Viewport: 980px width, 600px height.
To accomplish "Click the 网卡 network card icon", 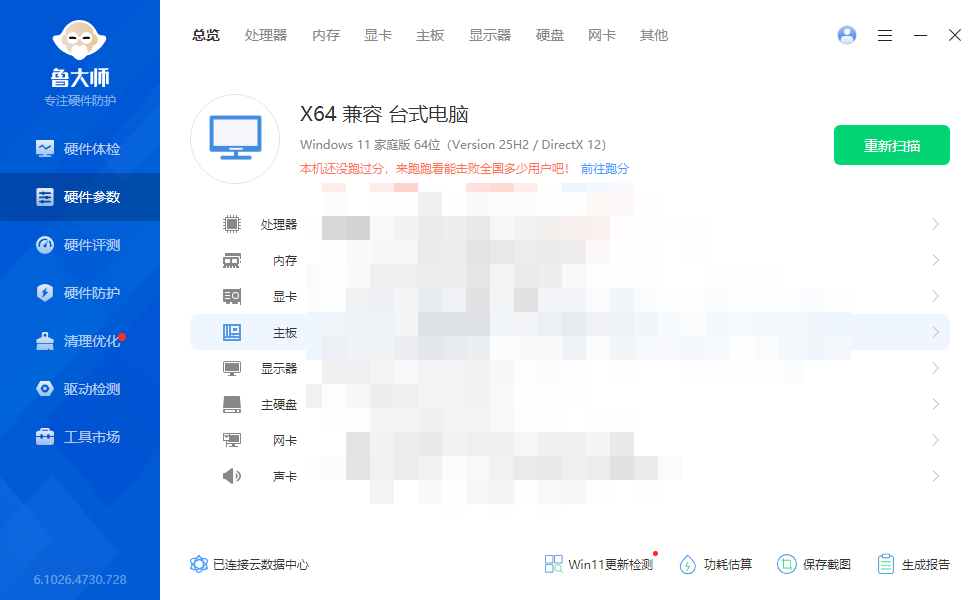I will coord(232,440).
